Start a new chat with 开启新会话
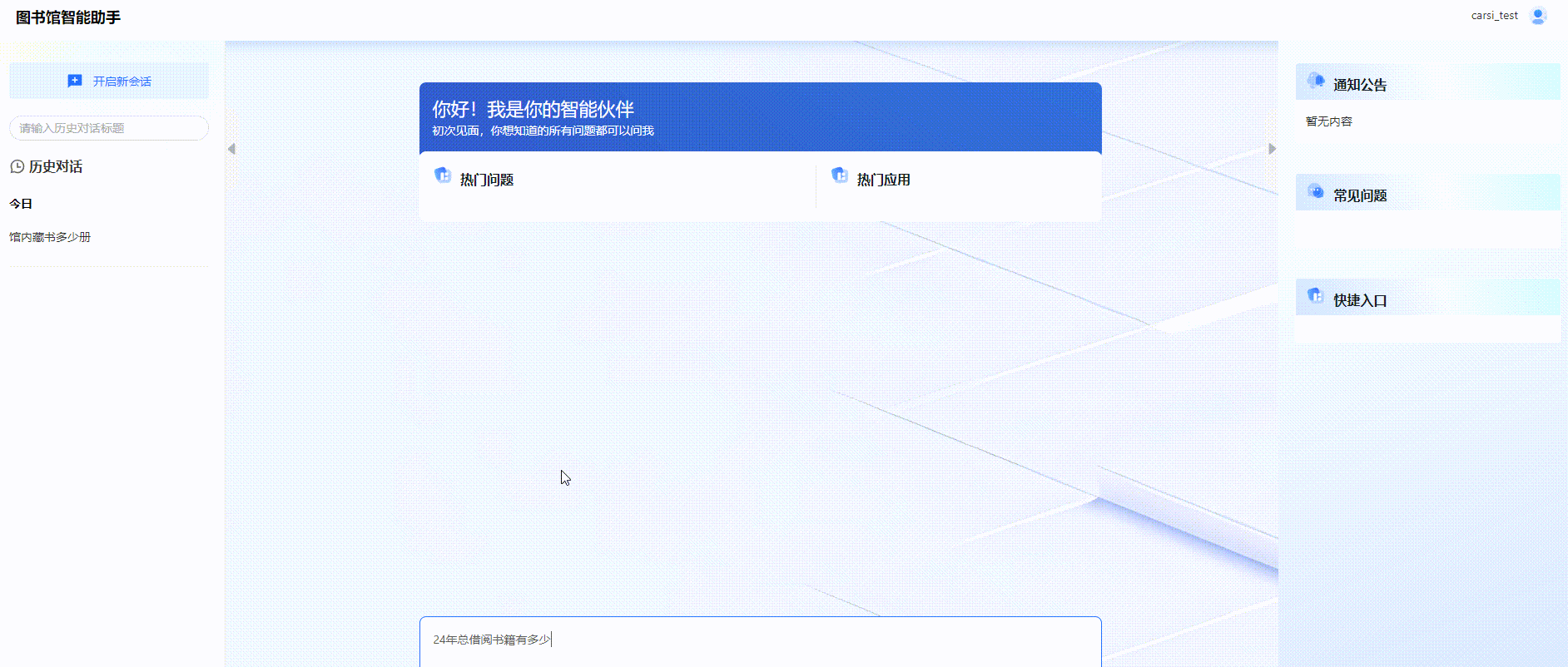 pos(109,82)
